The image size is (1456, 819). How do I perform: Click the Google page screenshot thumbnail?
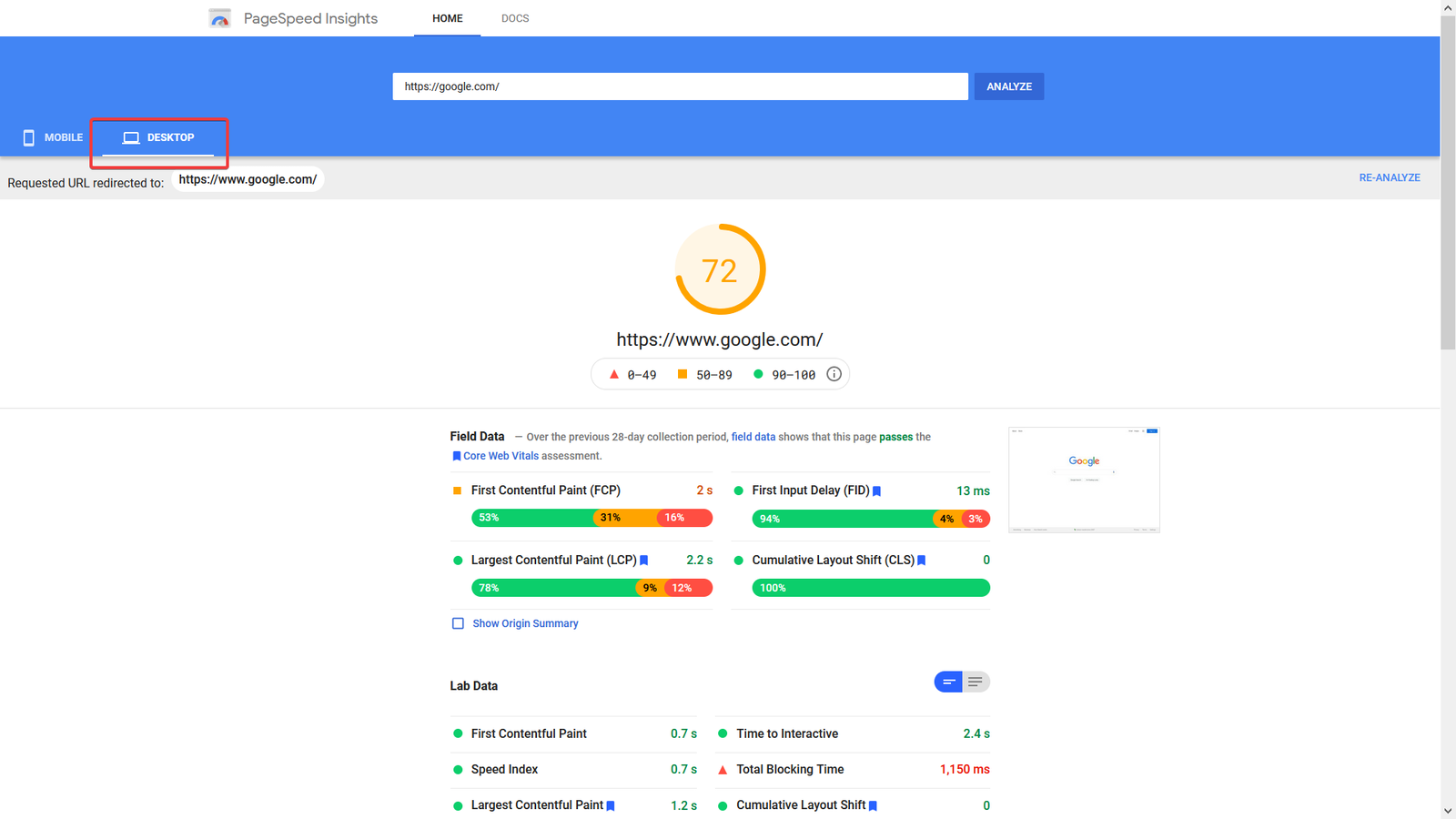[x=1084, y=480]
